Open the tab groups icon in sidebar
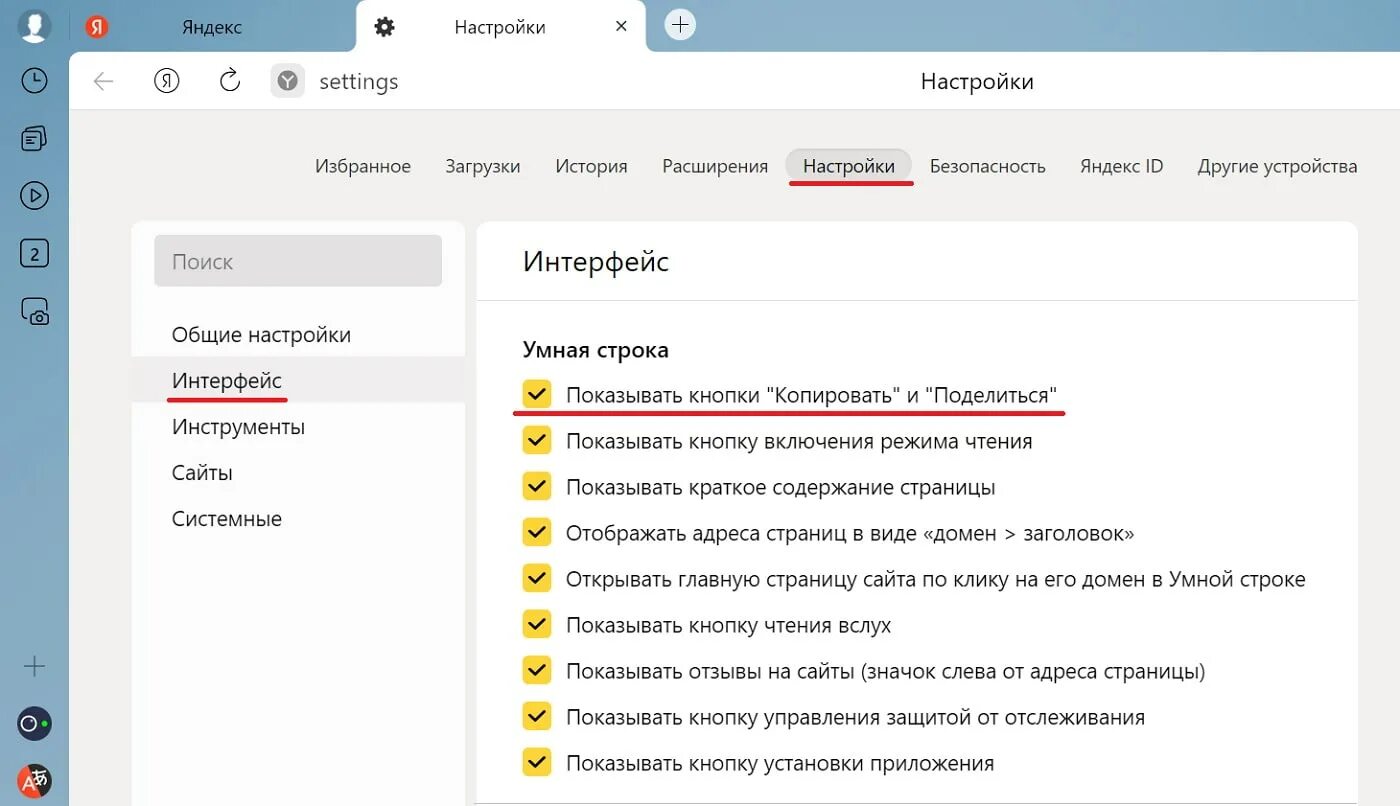 coord(34,138)
